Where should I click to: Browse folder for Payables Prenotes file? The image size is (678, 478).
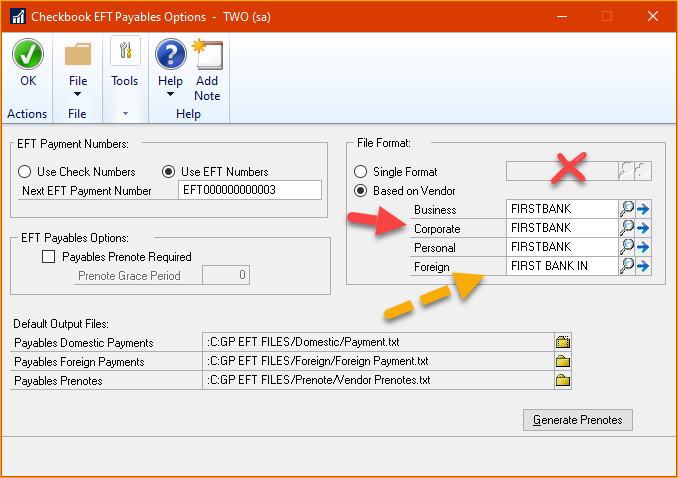pyautogui.click(x=563, y=380)
